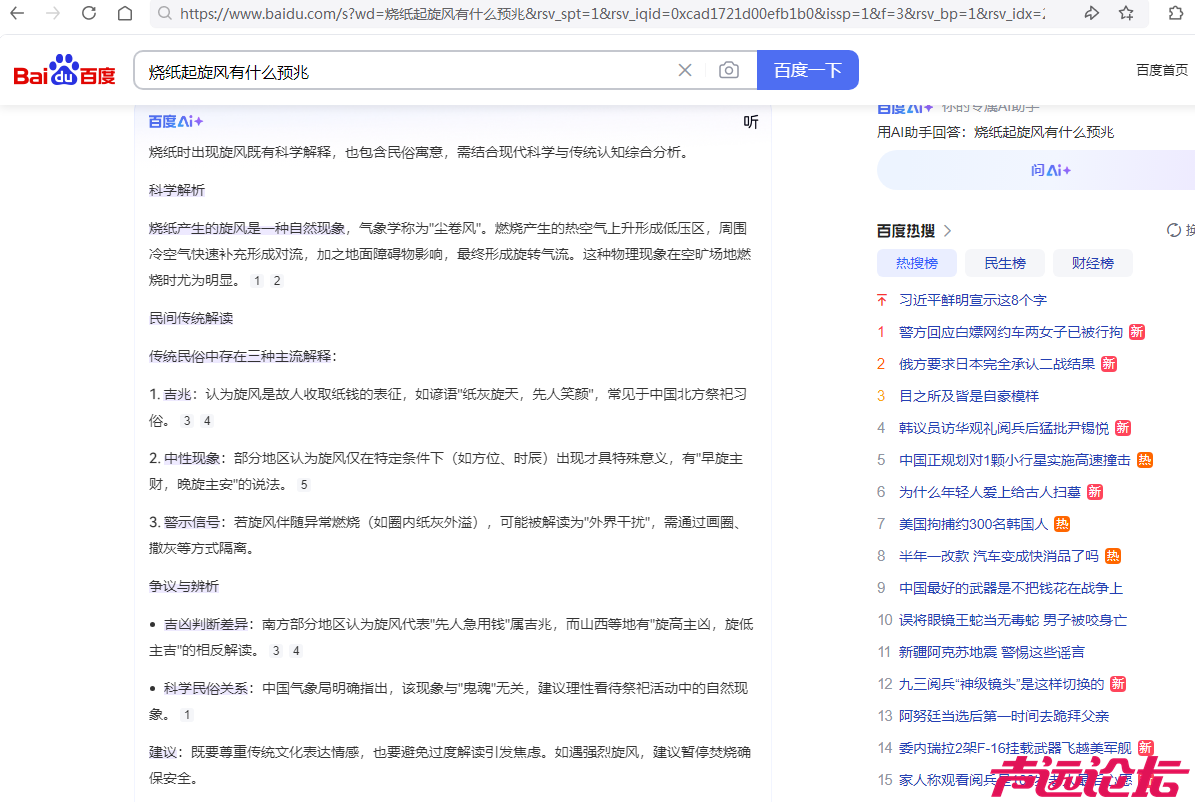Switch to the 民生榜 tab
Viewport: 1195px width, 802px height.
pos(1004,262)
